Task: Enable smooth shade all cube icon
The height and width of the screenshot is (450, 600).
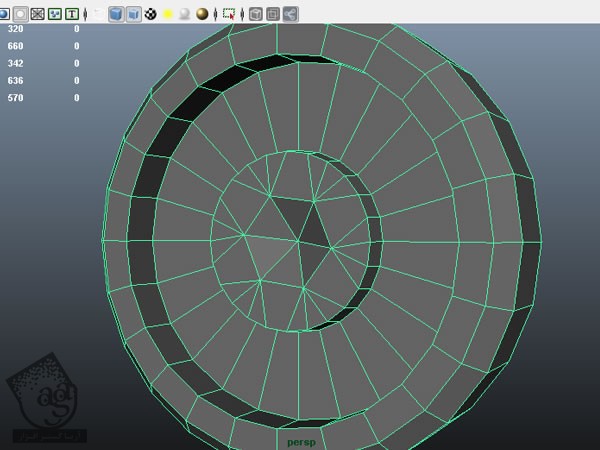Action: coord(133,14)
